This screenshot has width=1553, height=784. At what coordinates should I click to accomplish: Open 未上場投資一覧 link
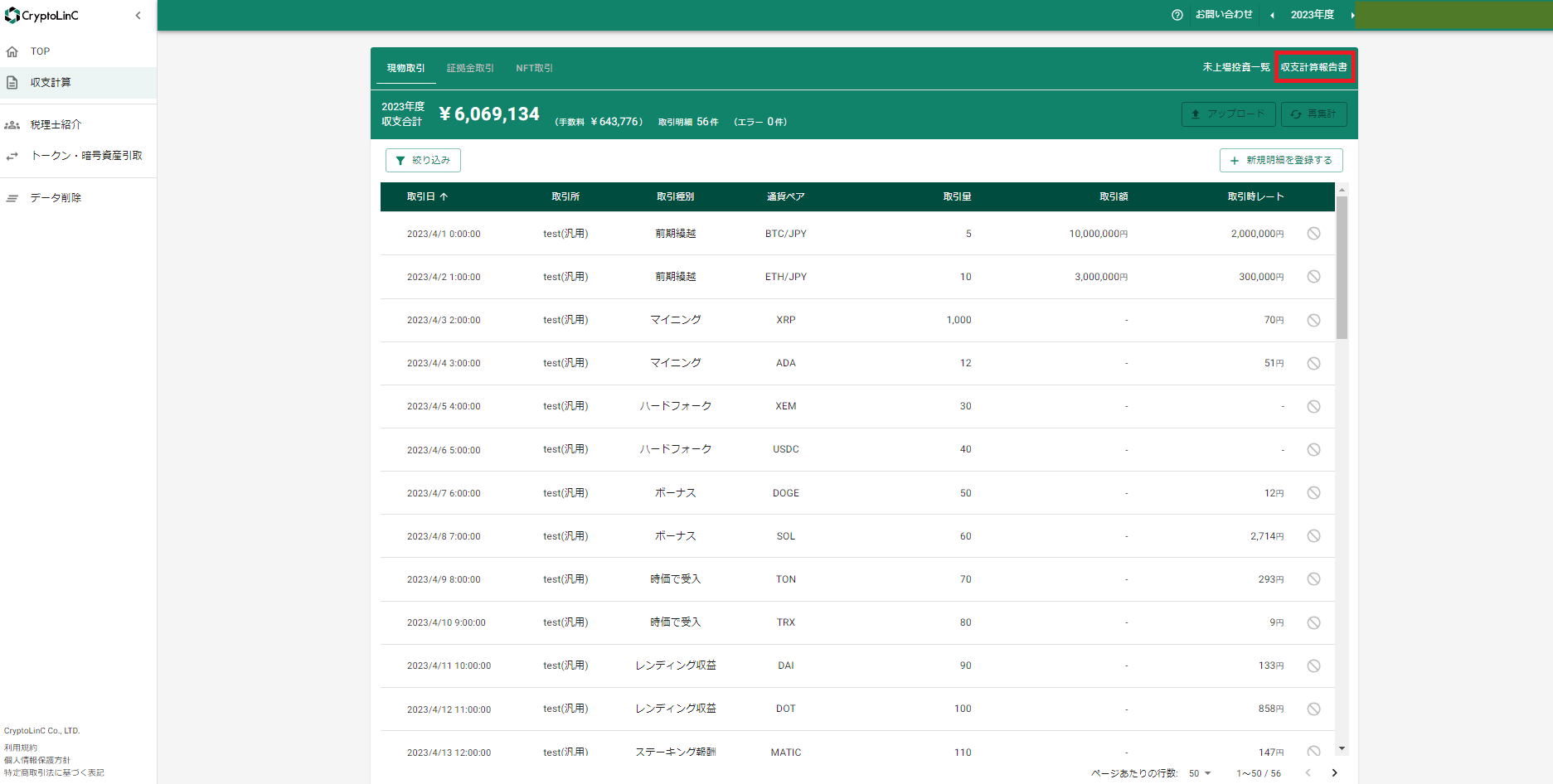(x=1236, y=67)
